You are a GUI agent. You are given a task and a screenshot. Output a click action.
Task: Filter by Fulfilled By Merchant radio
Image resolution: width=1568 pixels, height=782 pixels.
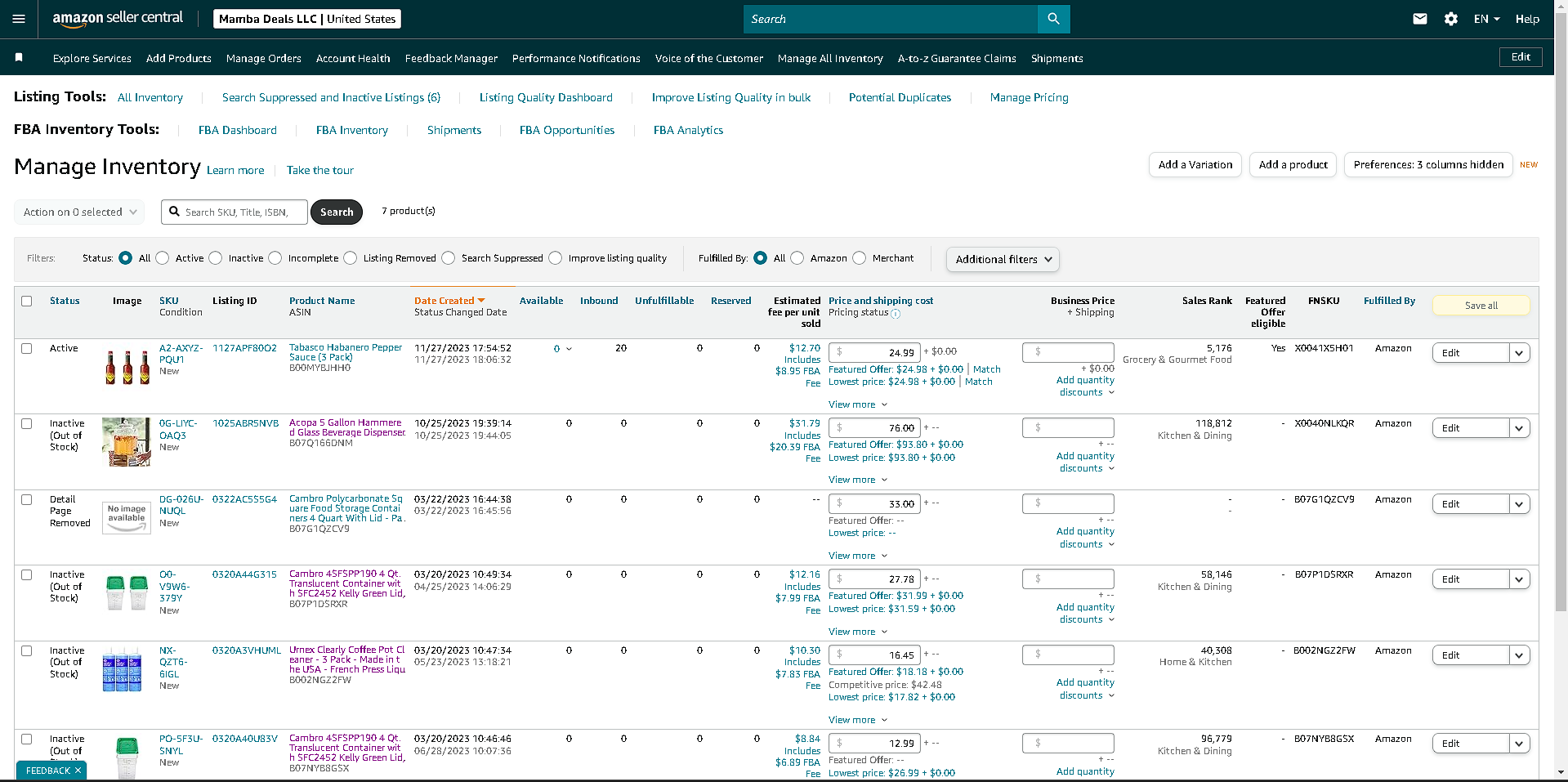point(860,258)
